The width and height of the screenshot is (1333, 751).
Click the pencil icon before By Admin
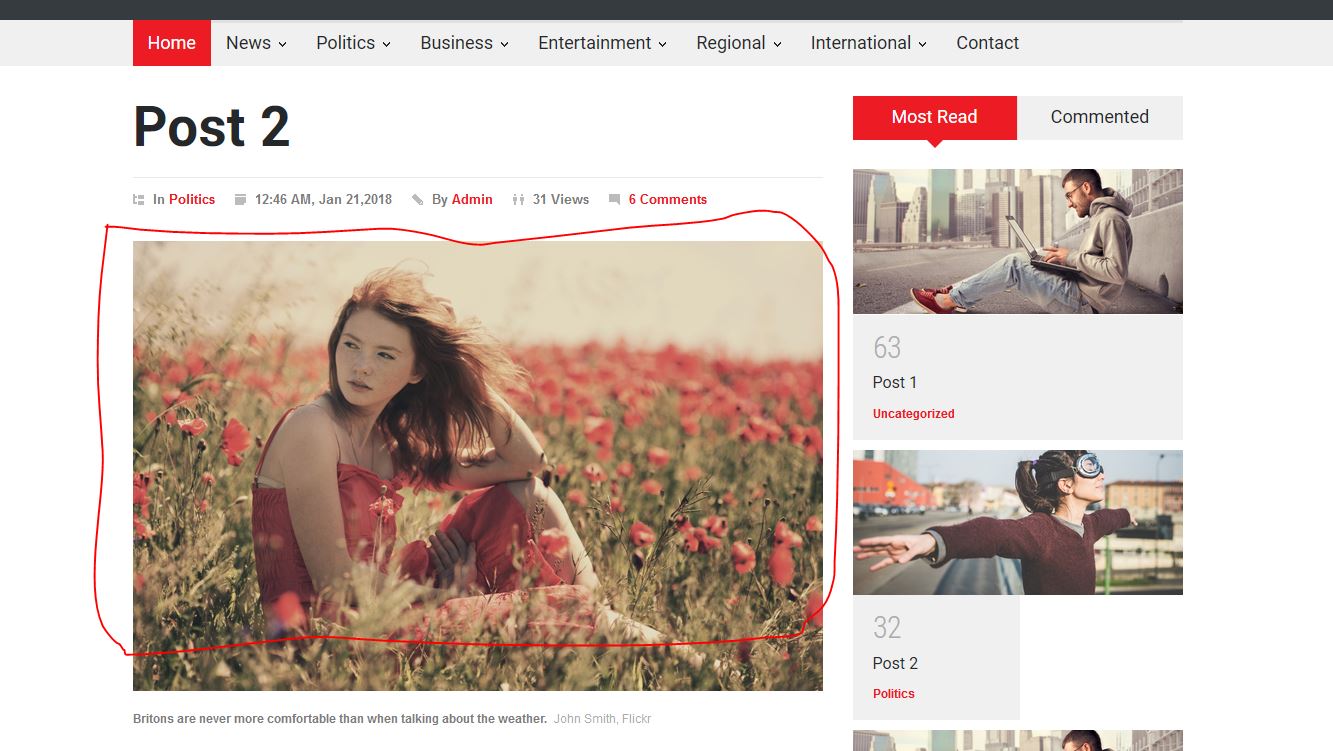point(417,200)
